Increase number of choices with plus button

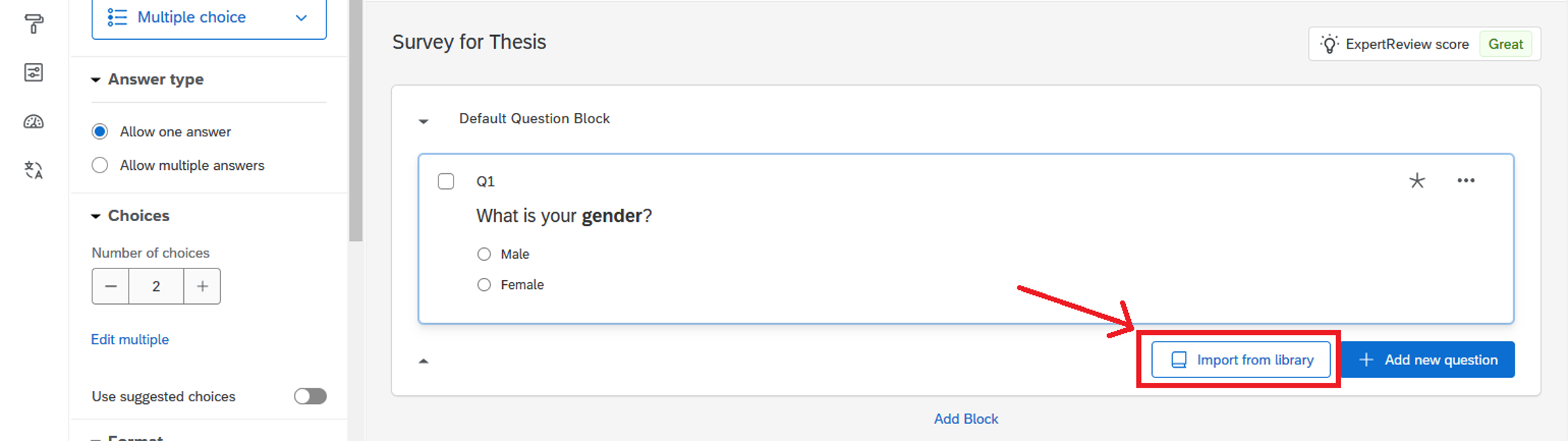[x=202, y=286]
